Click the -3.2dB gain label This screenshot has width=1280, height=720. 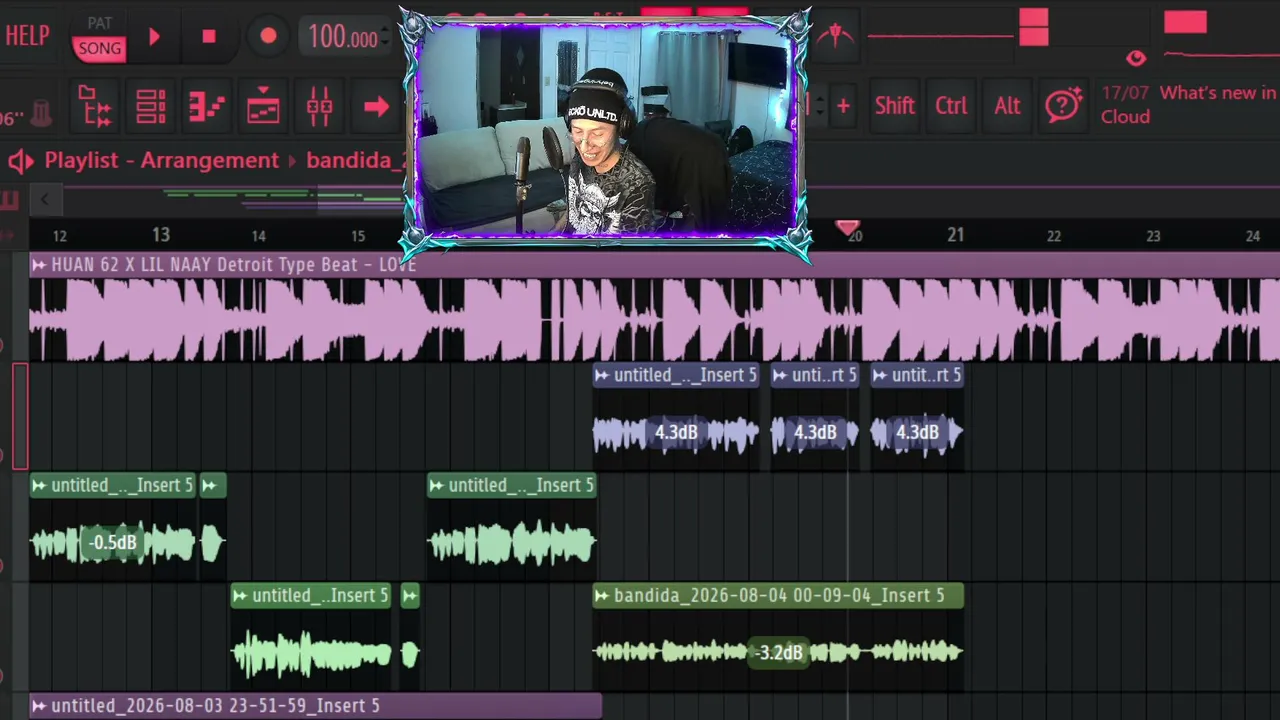pyautogui.click(x=779, y=652)
